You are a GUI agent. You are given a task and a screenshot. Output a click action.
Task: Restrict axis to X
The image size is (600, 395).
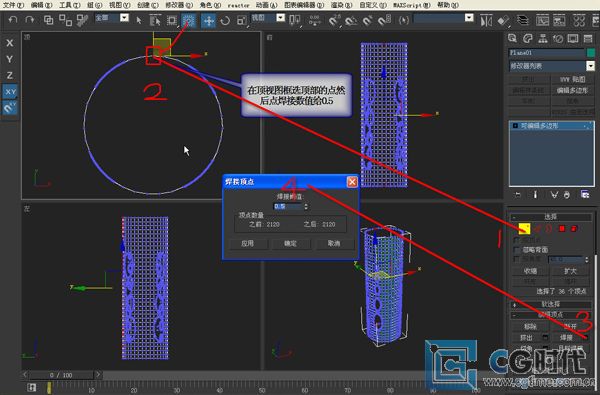pos(10,43)
